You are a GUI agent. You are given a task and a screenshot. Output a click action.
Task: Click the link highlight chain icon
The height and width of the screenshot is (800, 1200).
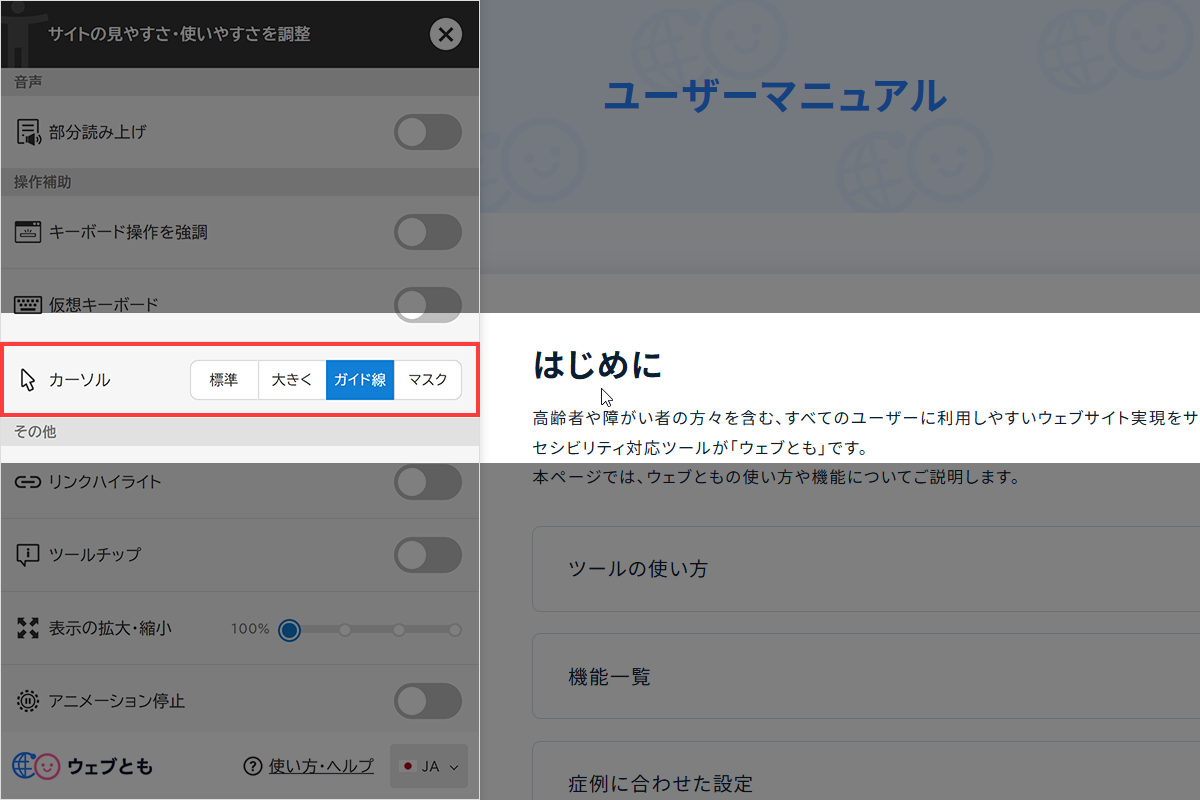click(28, 482)
